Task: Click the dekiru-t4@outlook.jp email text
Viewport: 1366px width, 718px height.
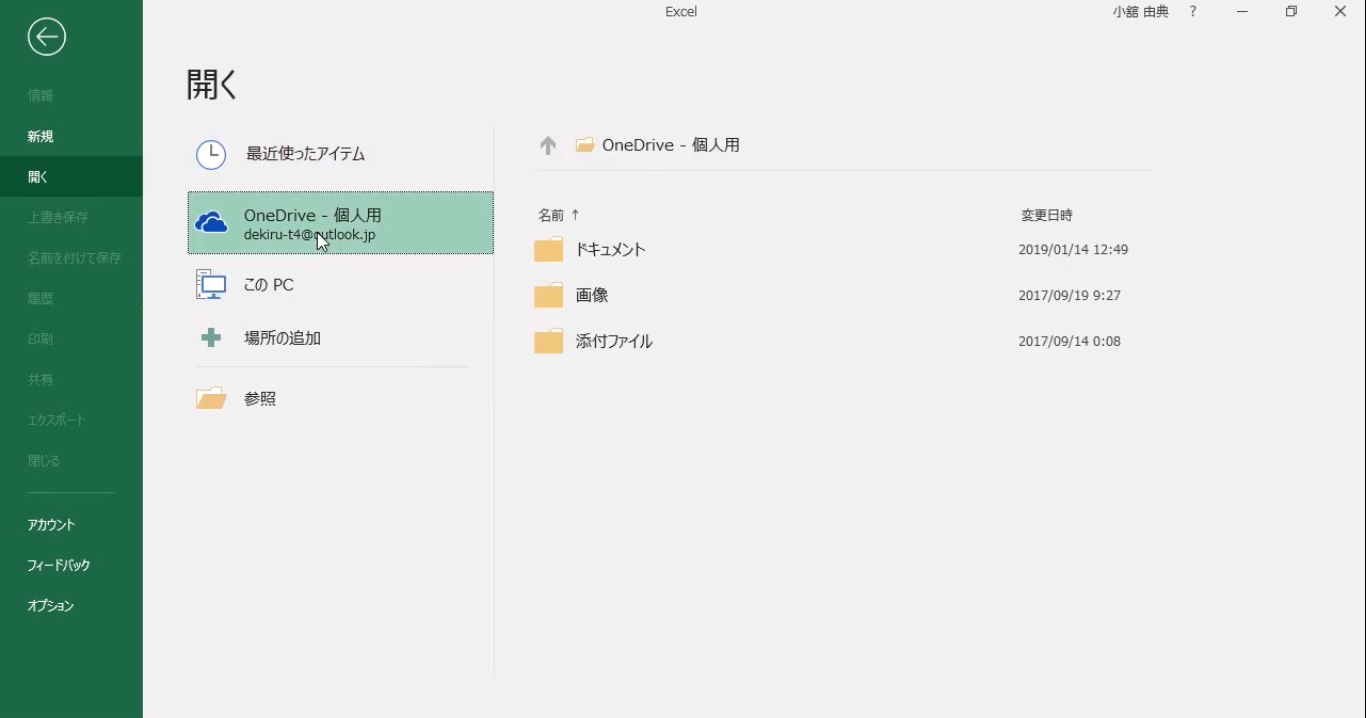Action: point(310,235)
